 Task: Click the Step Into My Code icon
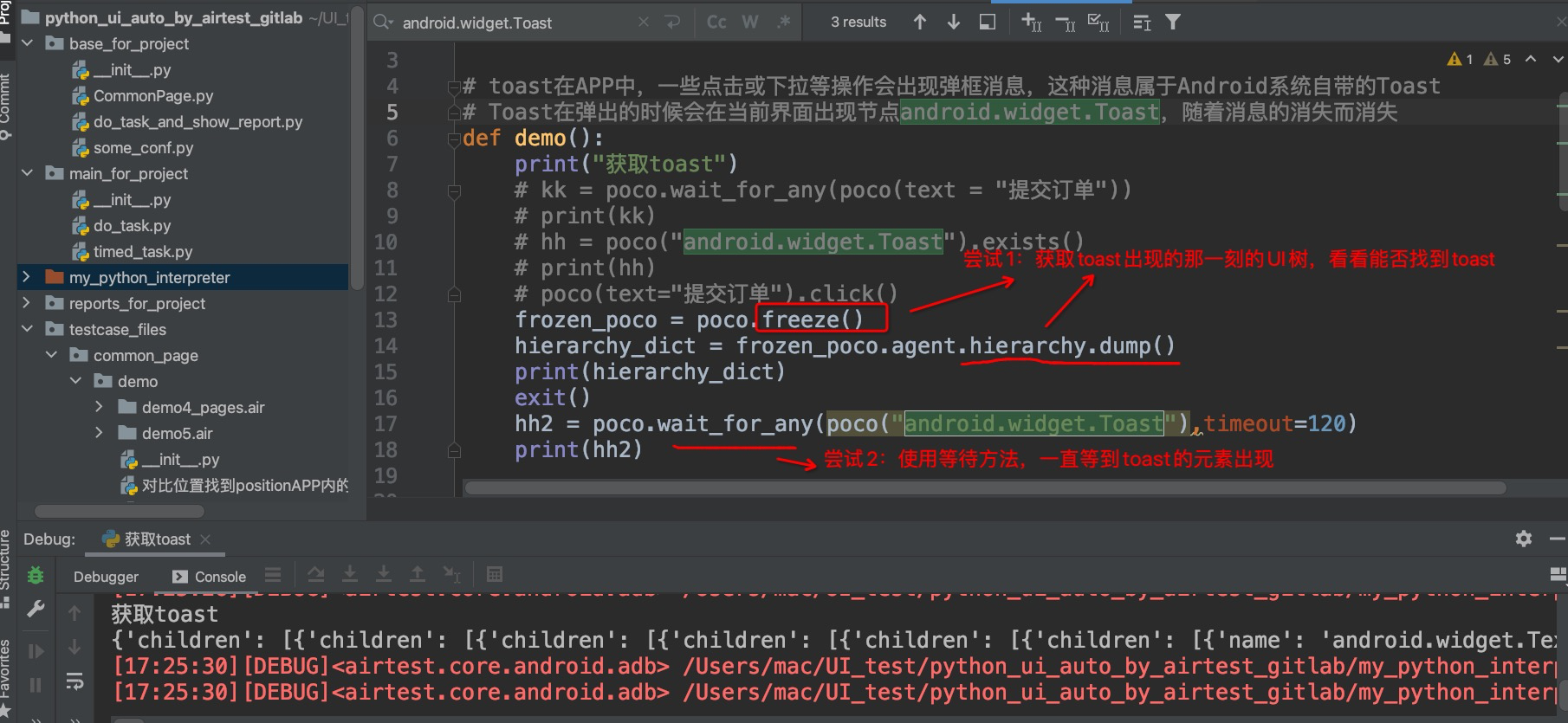tap(384, 575)
